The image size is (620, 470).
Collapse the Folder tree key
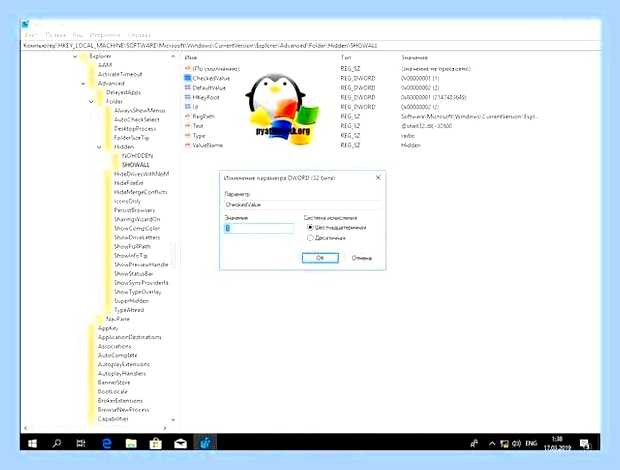click(x=91, y=102)
